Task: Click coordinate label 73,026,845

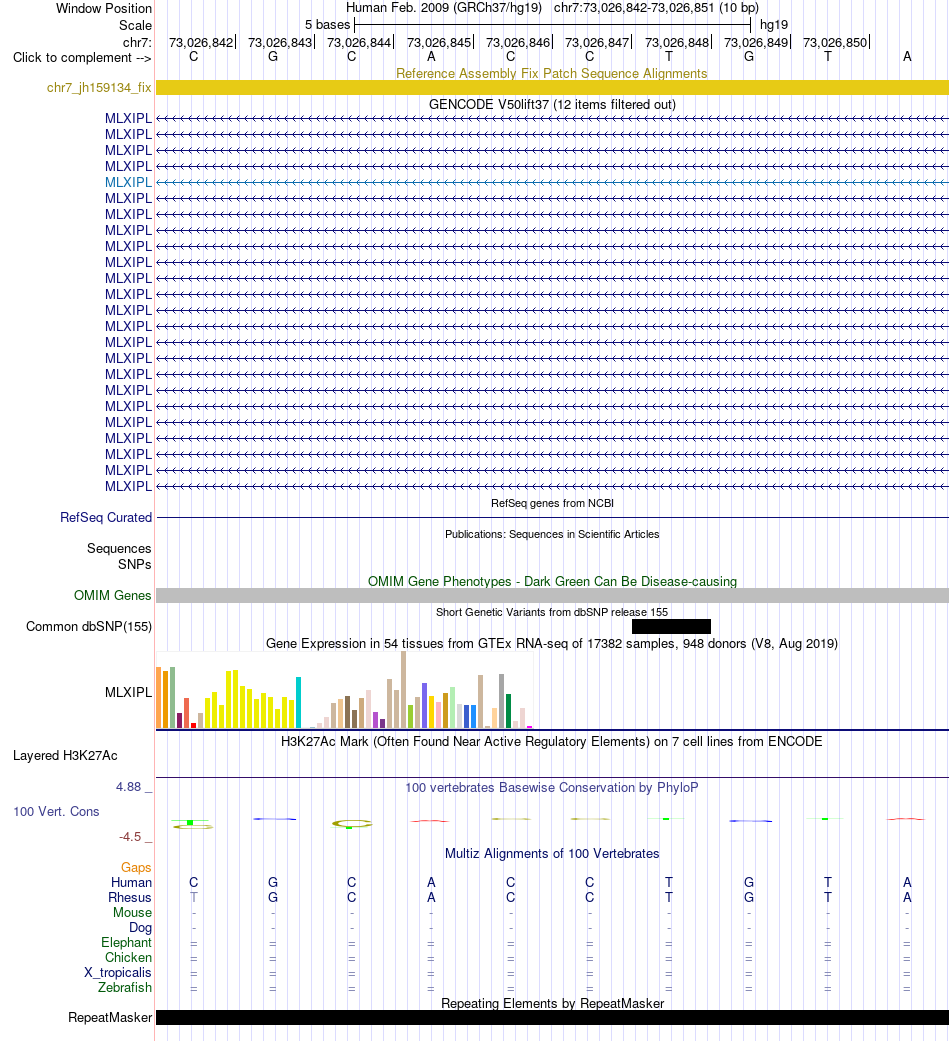Action: coord(439,42)
